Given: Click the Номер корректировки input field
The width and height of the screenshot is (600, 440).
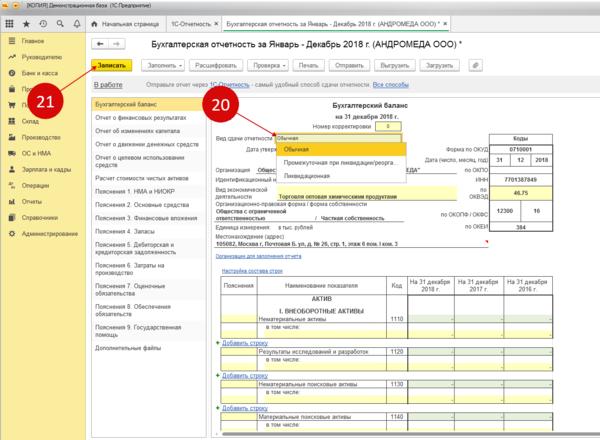Looking at the screenshot, I should point(387,127).
